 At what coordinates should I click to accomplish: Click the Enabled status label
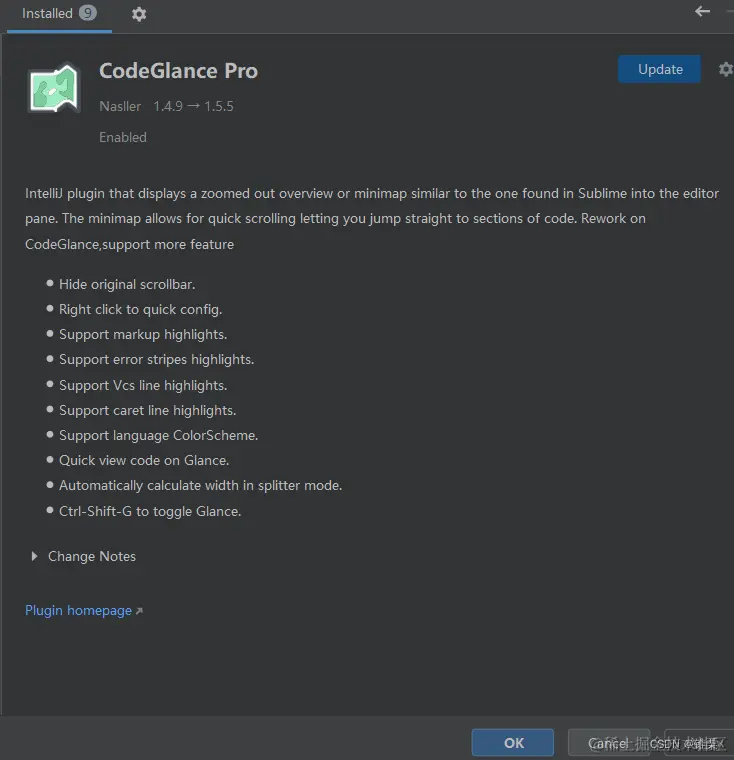coord(123,137)
